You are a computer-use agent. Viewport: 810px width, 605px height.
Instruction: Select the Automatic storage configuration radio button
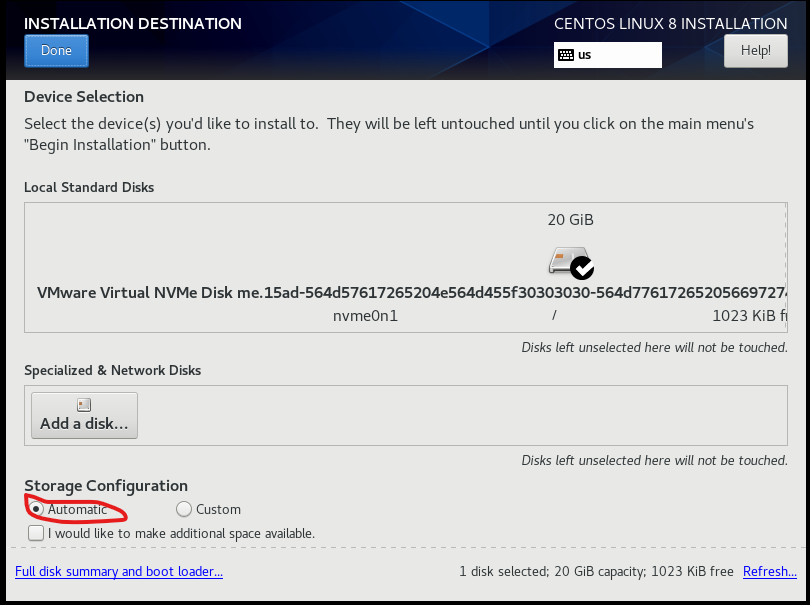point(36,509)
